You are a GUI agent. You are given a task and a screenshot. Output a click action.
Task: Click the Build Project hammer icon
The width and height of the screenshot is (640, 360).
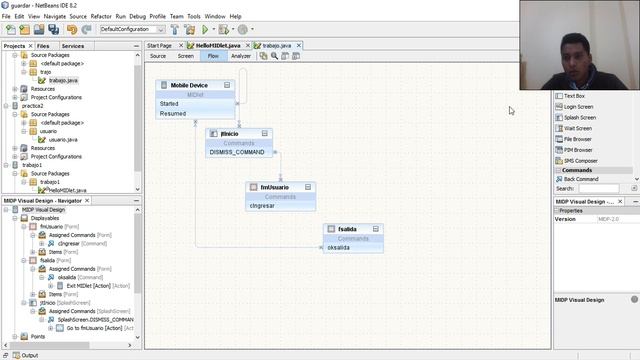(175, 29)
